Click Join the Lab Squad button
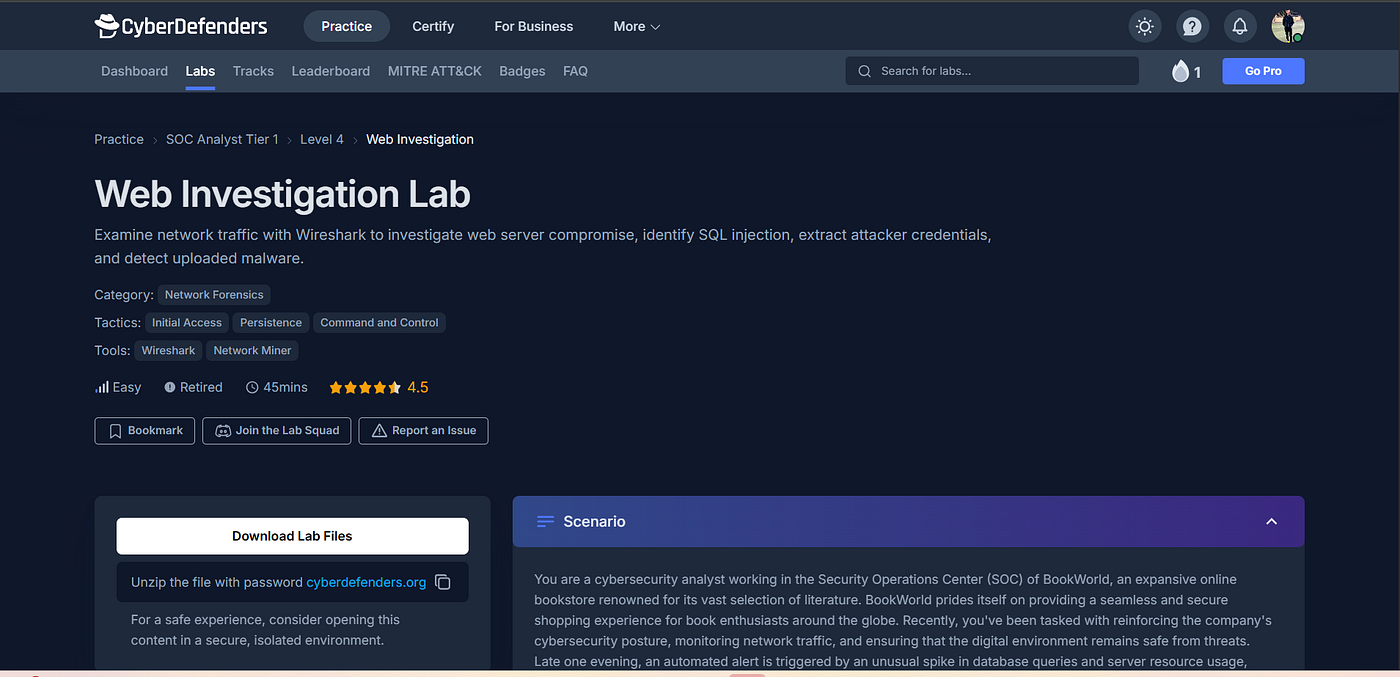 tap(277, 431)
